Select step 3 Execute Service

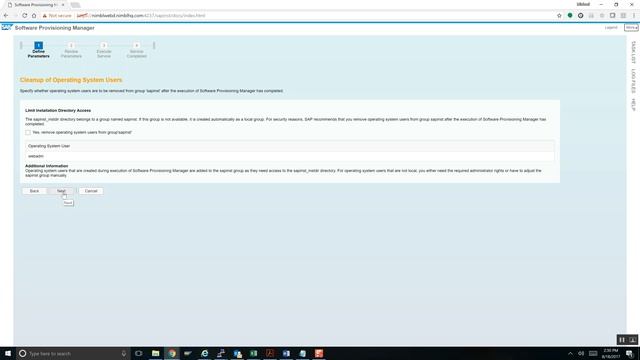coord(104,50)
